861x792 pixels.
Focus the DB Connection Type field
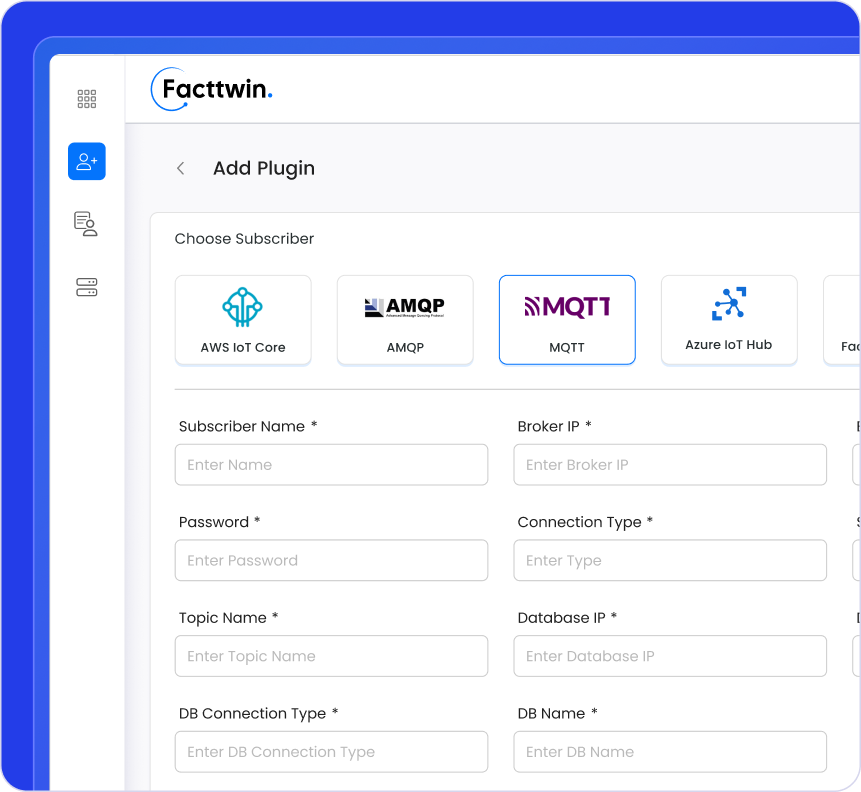331,752
